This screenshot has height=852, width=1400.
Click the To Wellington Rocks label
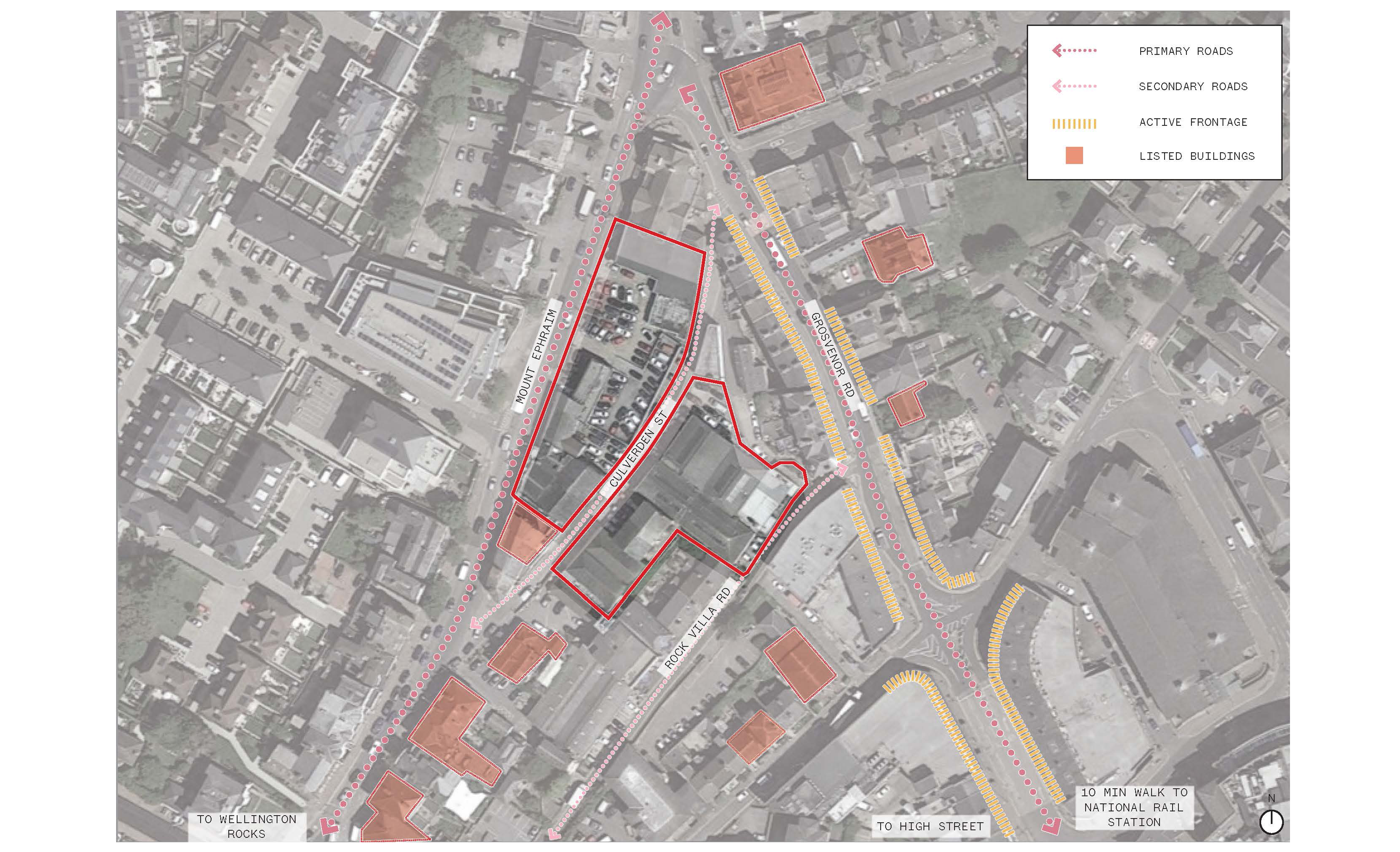(246, 826)
